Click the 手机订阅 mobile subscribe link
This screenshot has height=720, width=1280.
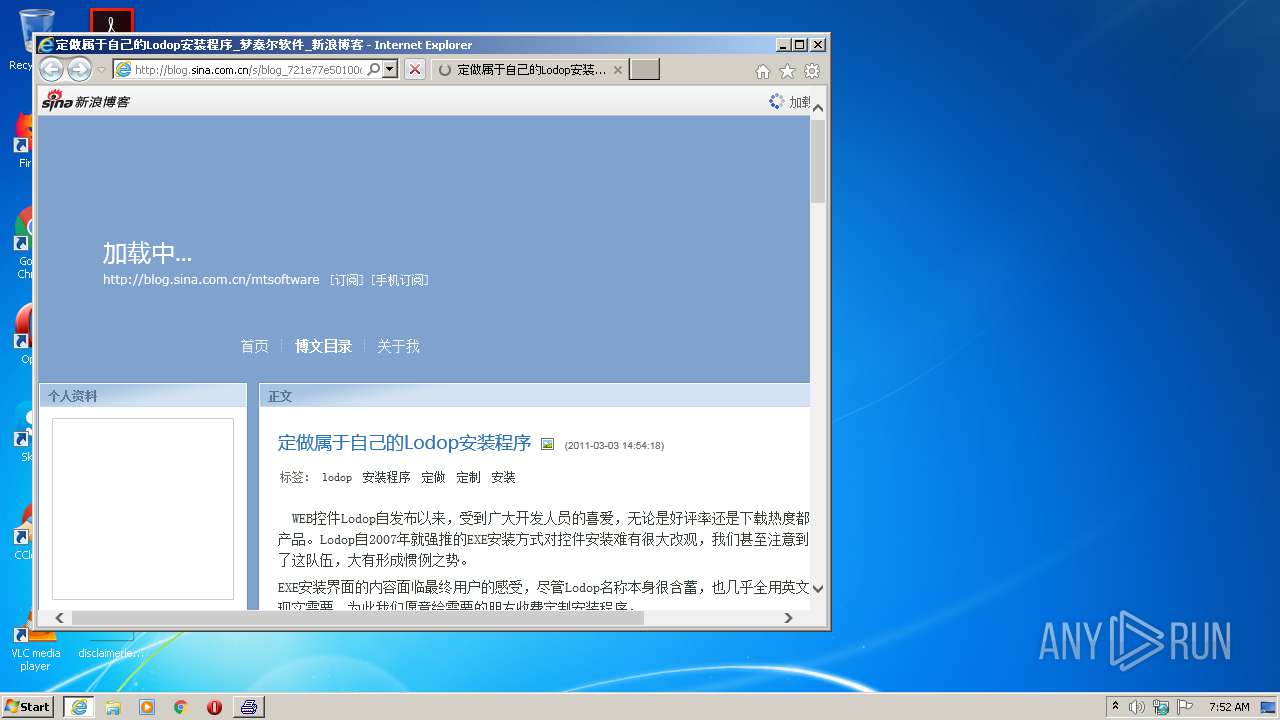(x=400, y=280)
